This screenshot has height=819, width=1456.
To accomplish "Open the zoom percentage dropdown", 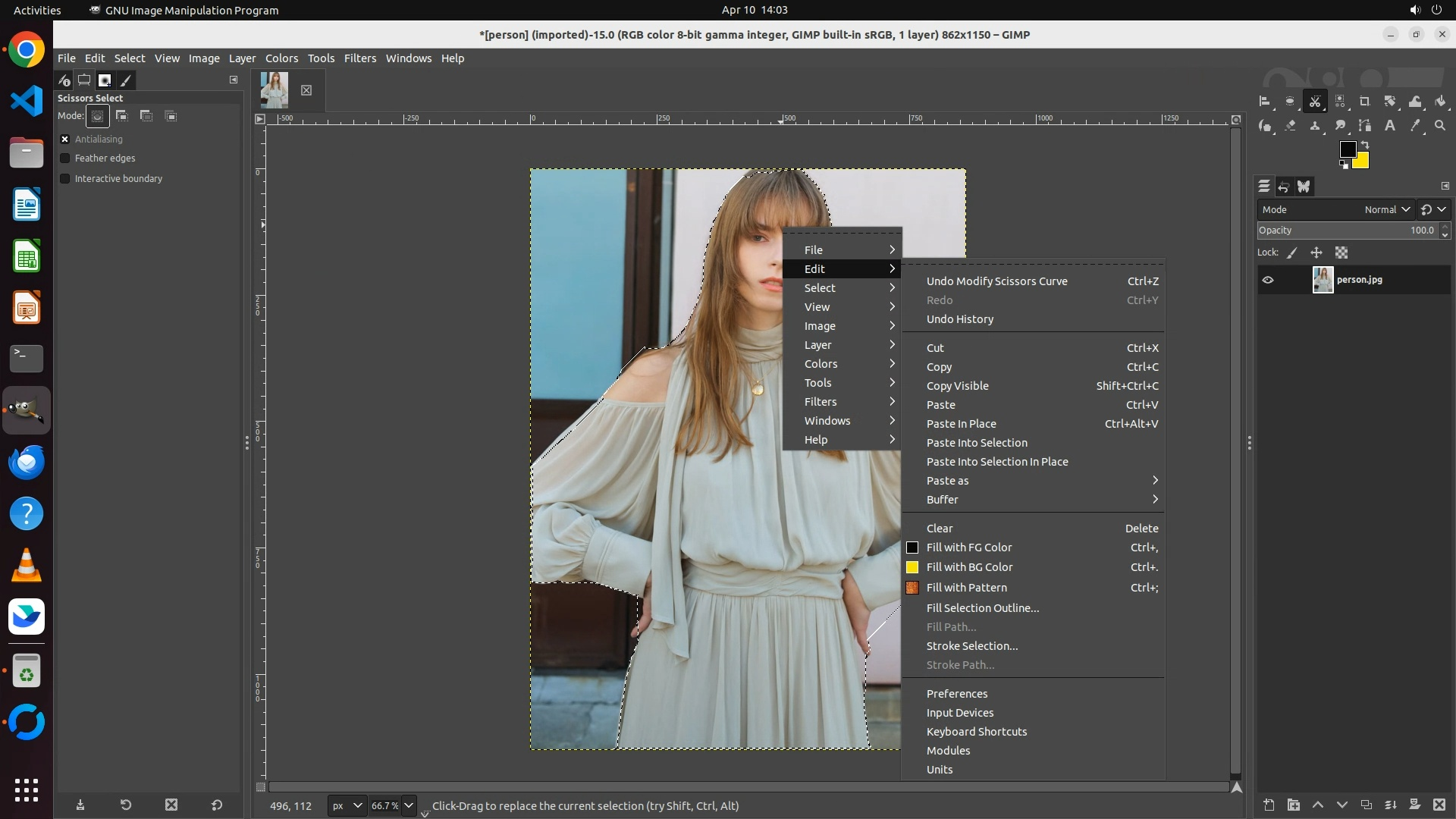I will [x=409, y=805].
